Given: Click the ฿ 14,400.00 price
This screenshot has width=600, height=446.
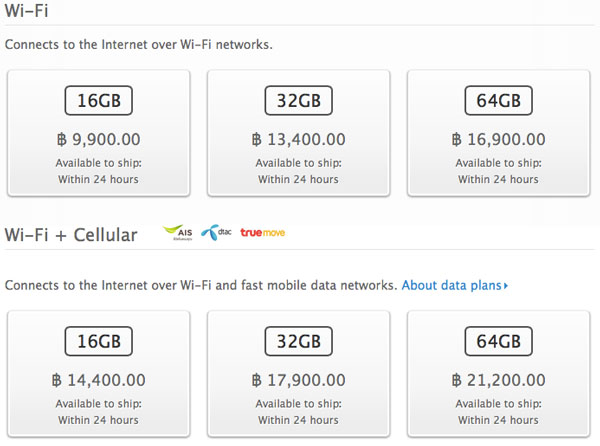Looking at the screenshot, I should [99, 381].
